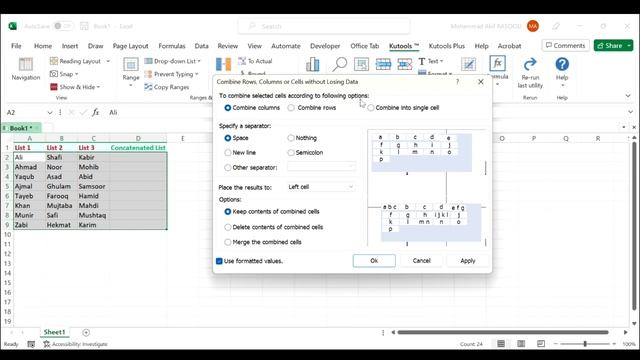Switch to Page Layout view icon
640x360 pixels.
coord(521,344)
